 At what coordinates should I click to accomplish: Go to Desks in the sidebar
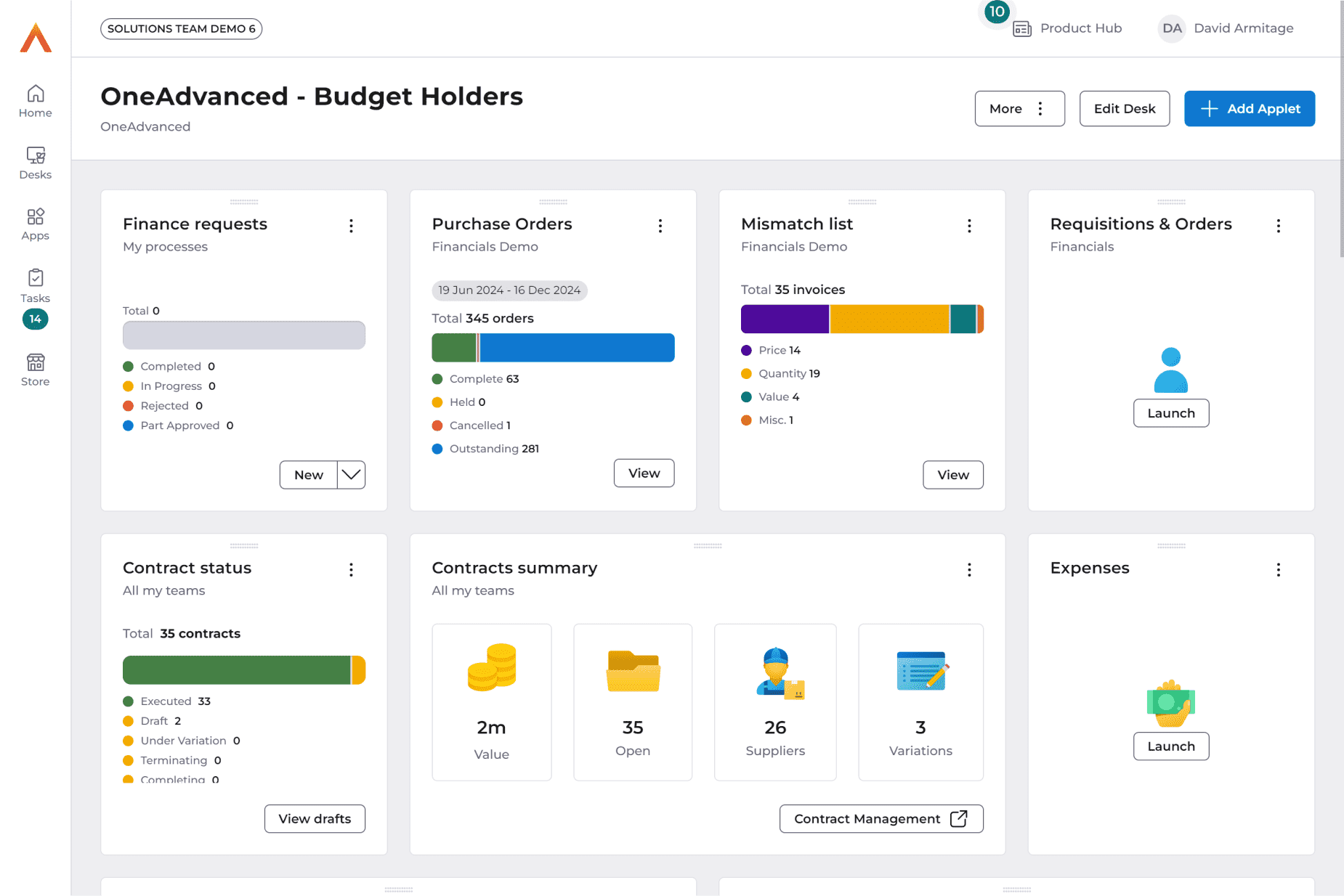(x=35, y=163)
